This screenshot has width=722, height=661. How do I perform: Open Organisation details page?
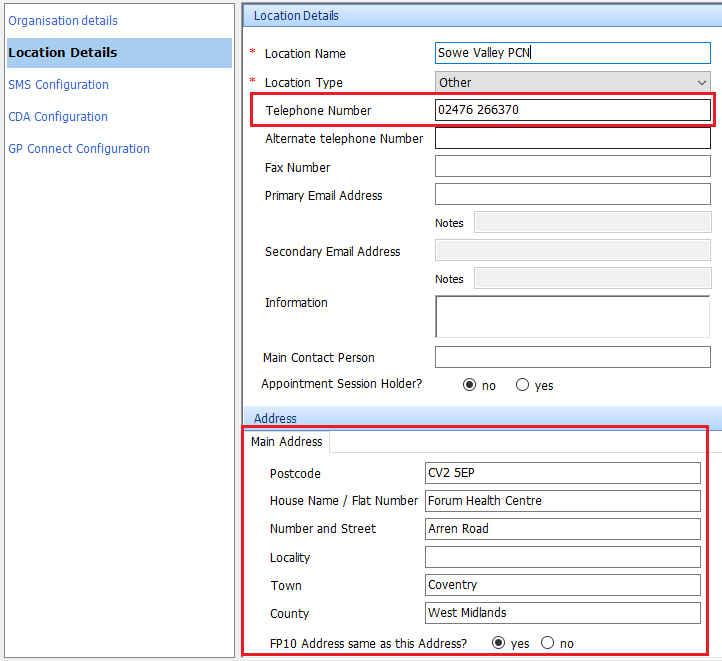click(x=63, y=21)
